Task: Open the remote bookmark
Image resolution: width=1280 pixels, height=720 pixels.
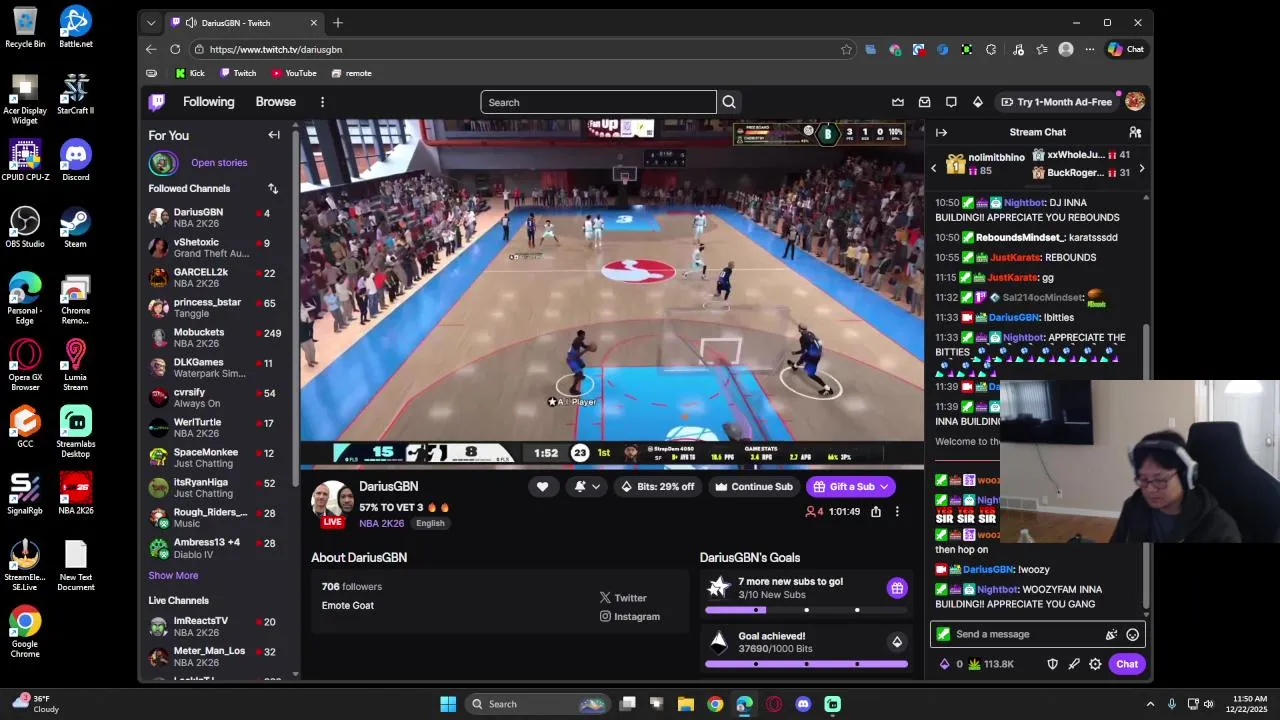Action: tap(352, 73)
